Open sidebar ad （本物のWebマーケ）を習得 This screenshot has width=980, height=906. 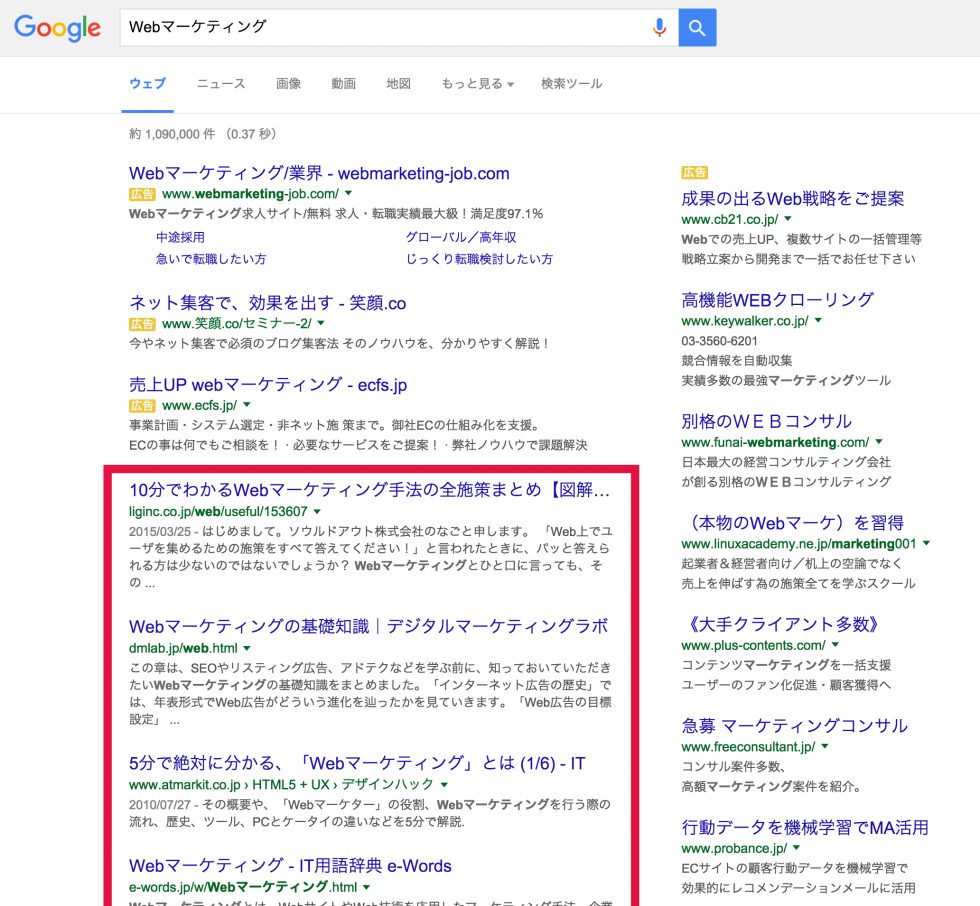click(x=792, y=523)
